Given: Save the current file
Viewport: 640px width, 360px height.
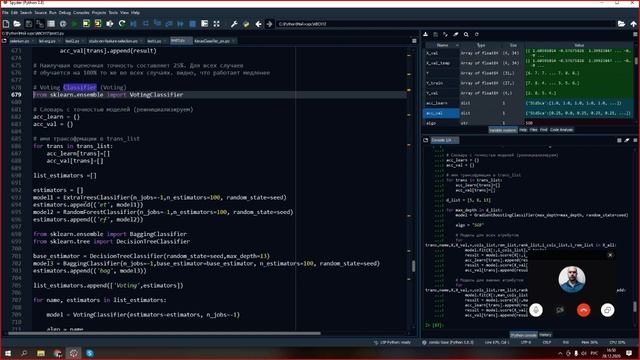Looking at the screenshot, I should click(x=29, y=24).
